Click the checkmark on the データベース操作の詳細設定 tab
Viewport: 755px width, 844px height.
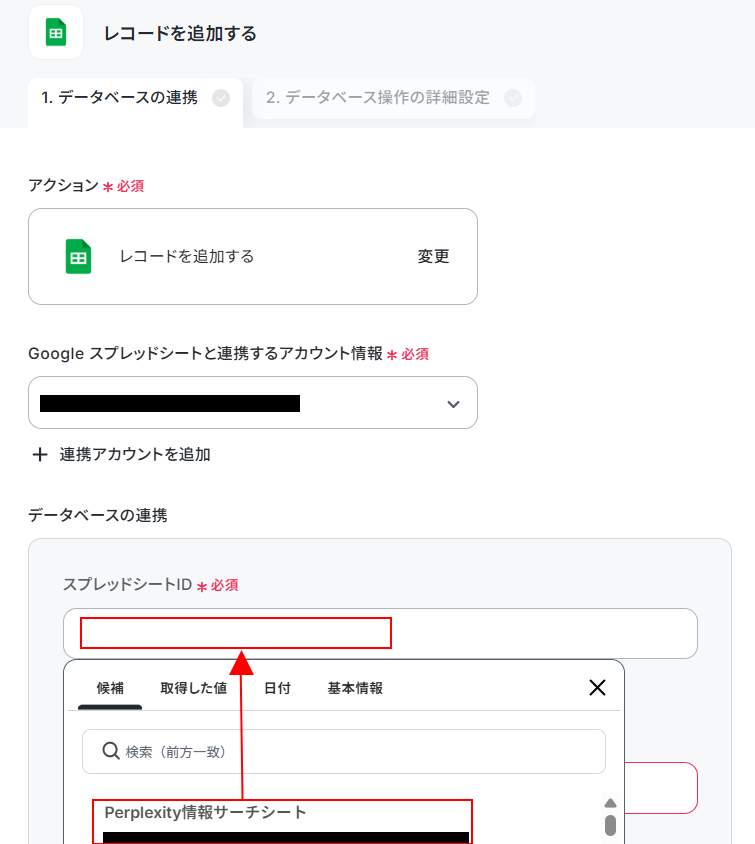513,98
